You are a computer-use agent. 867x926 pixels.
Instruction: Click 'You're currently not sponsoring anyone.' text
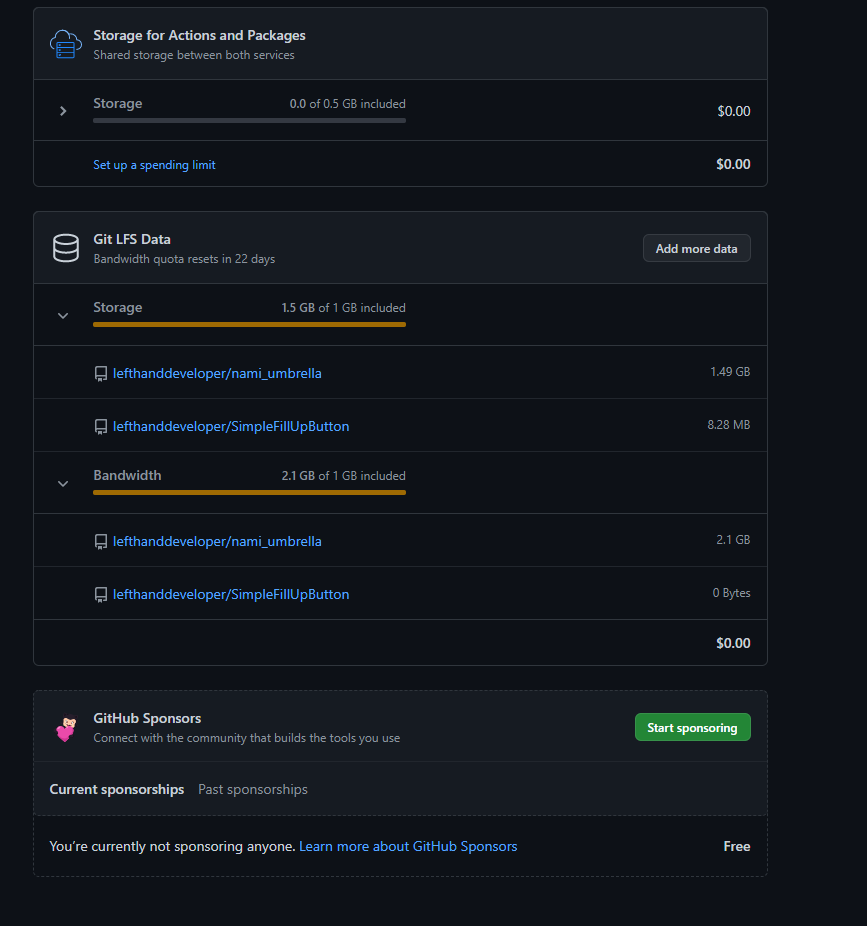(172, 846)
